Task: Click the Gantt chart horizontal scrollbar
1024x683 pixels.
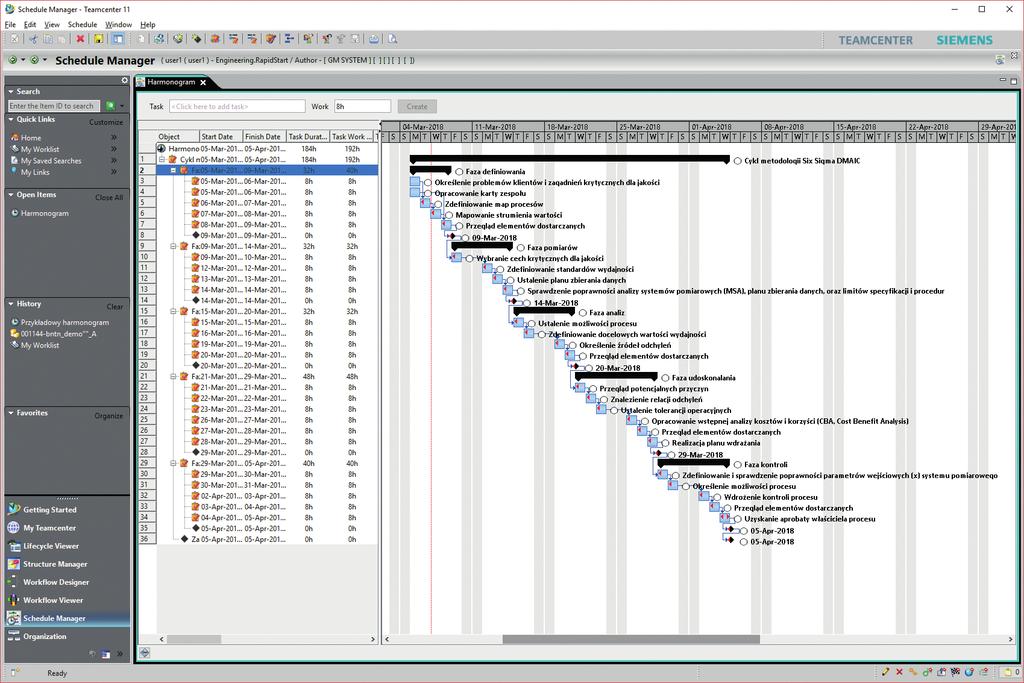Action: (631, 639)
